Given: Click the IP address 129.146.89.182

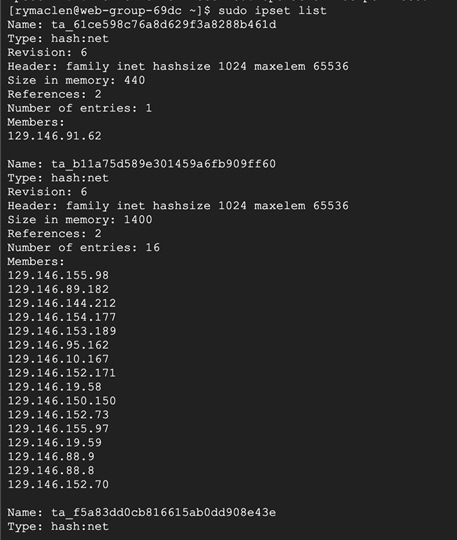Looking at the screenshot, I should 58,289.
